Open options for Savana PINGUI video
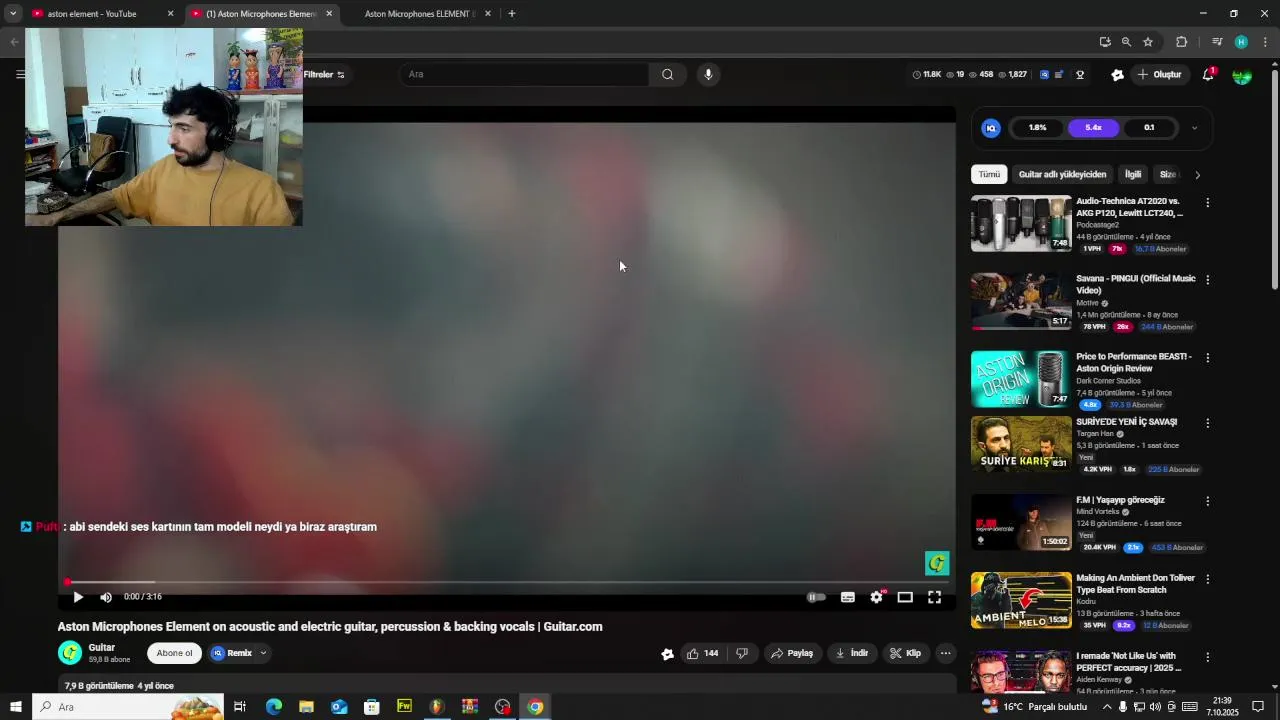This screenshot has height=720, width=1280. click(x=1207, y=281)
